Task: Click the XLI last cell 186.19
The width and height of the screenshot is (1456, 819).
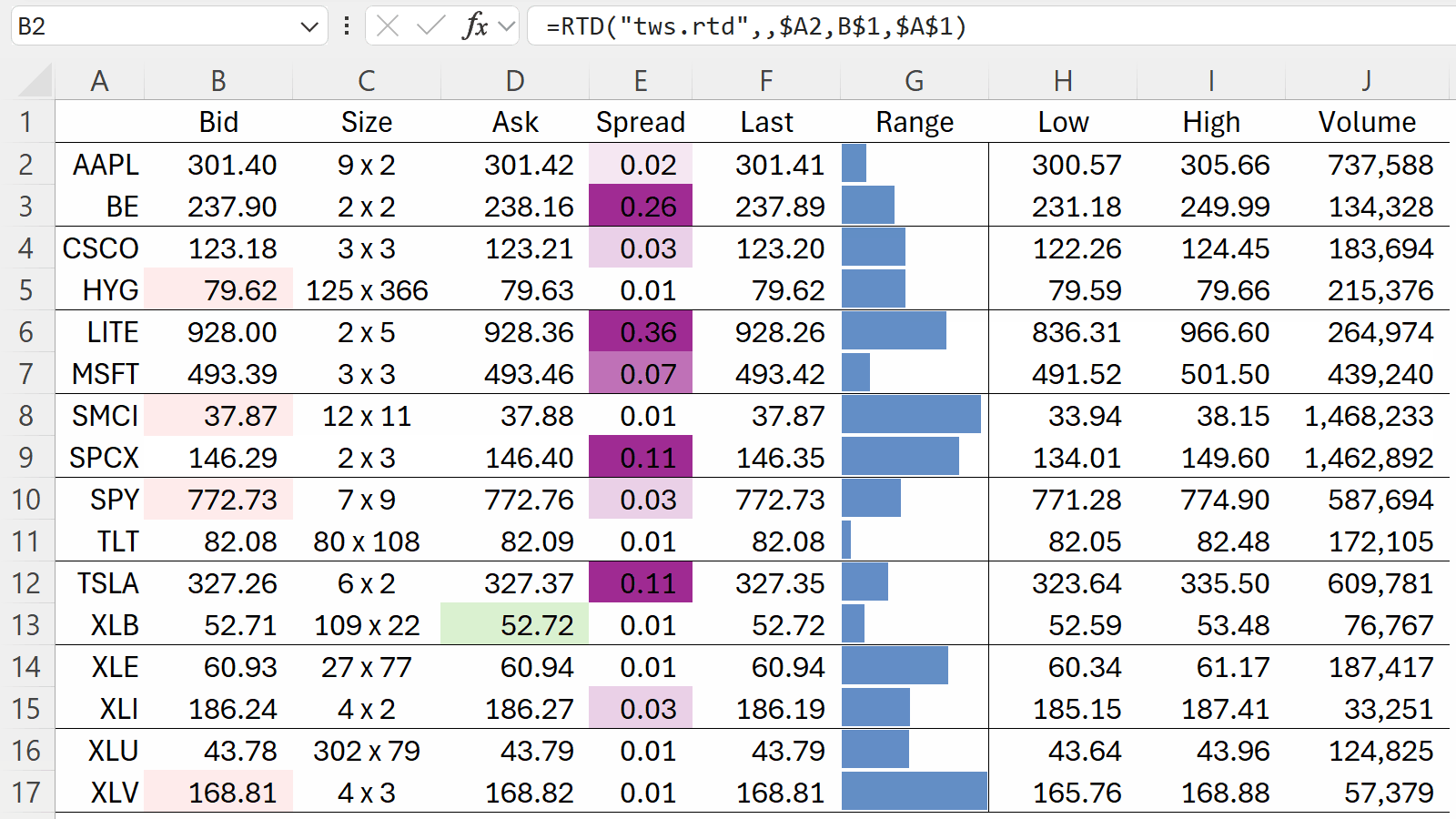Action: (766, 708)
